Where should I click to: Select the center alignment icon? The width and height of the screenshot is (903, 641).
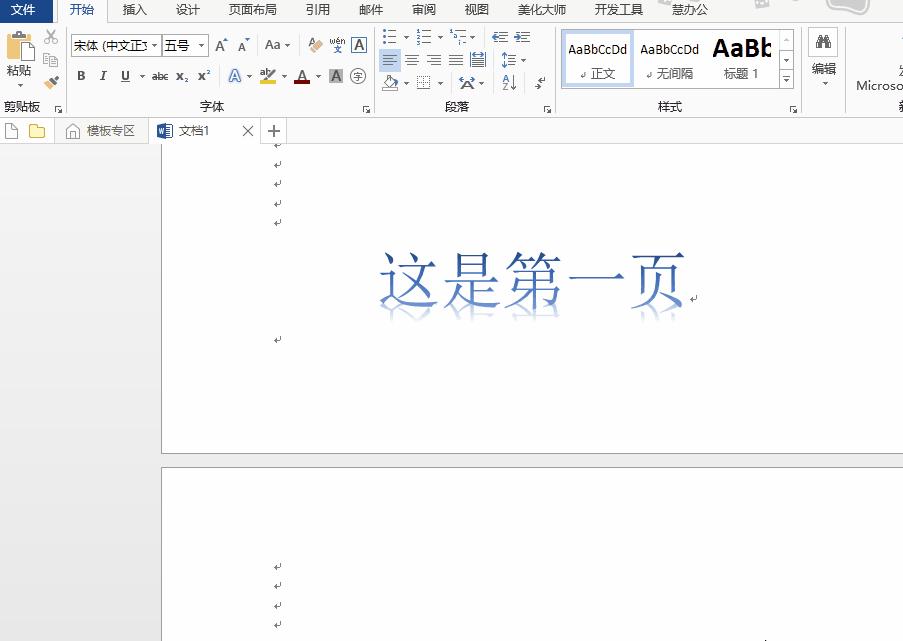click(412, 60)
